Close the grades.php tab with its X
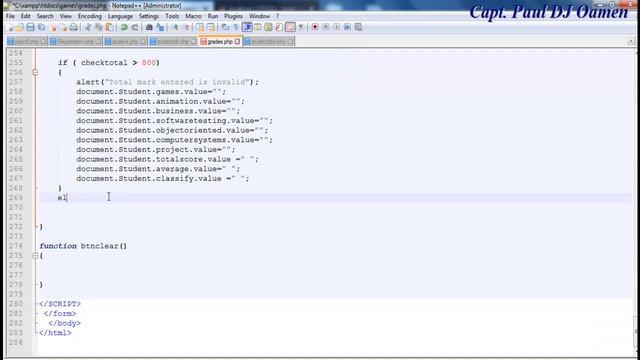The height and width of the screenshot is (360, 640). click(x=238, y=42)
